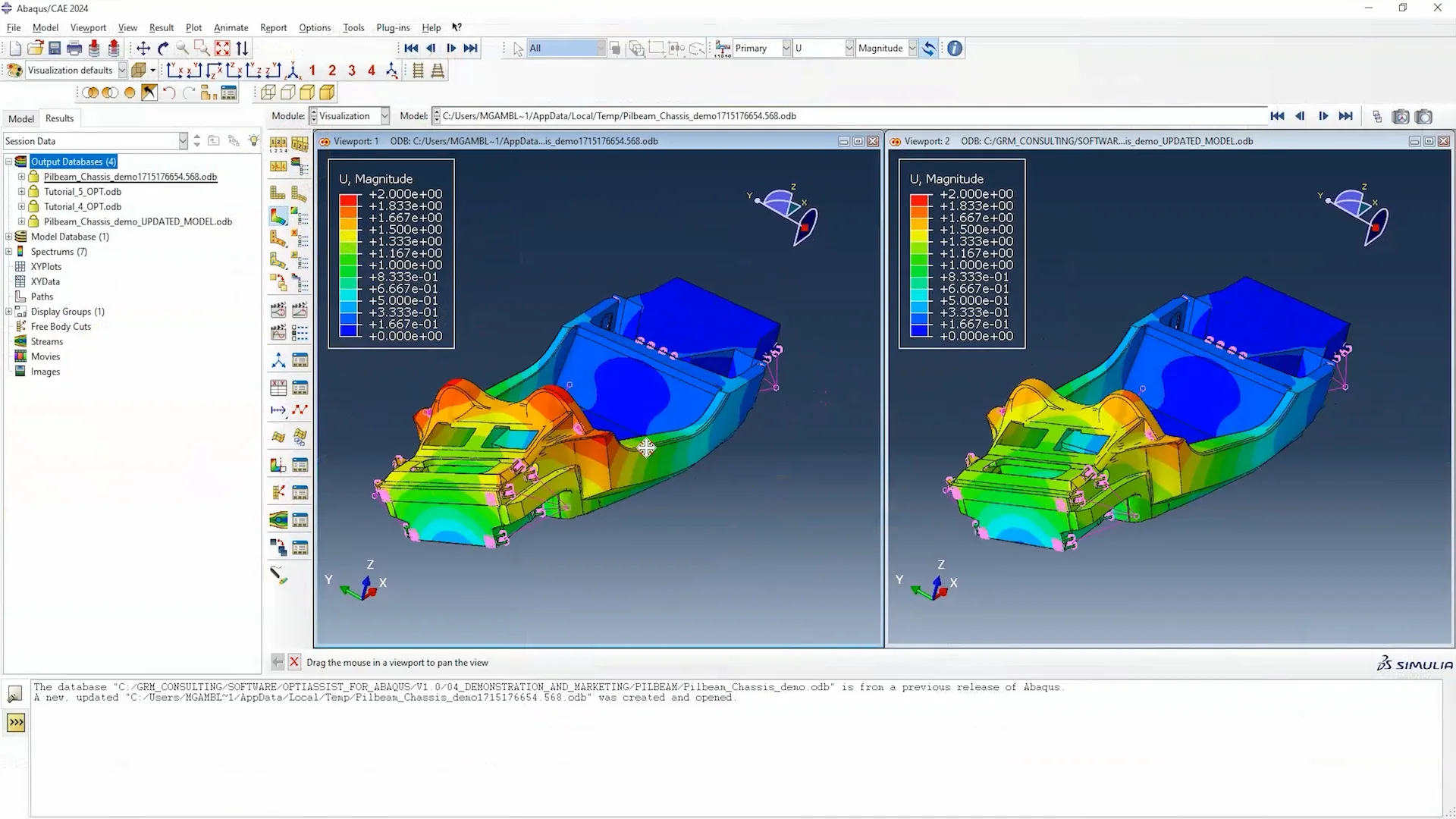The image size is (1456, 819).
Task: Click the Undo arrow icon
Action: click(x=169, y=93)
